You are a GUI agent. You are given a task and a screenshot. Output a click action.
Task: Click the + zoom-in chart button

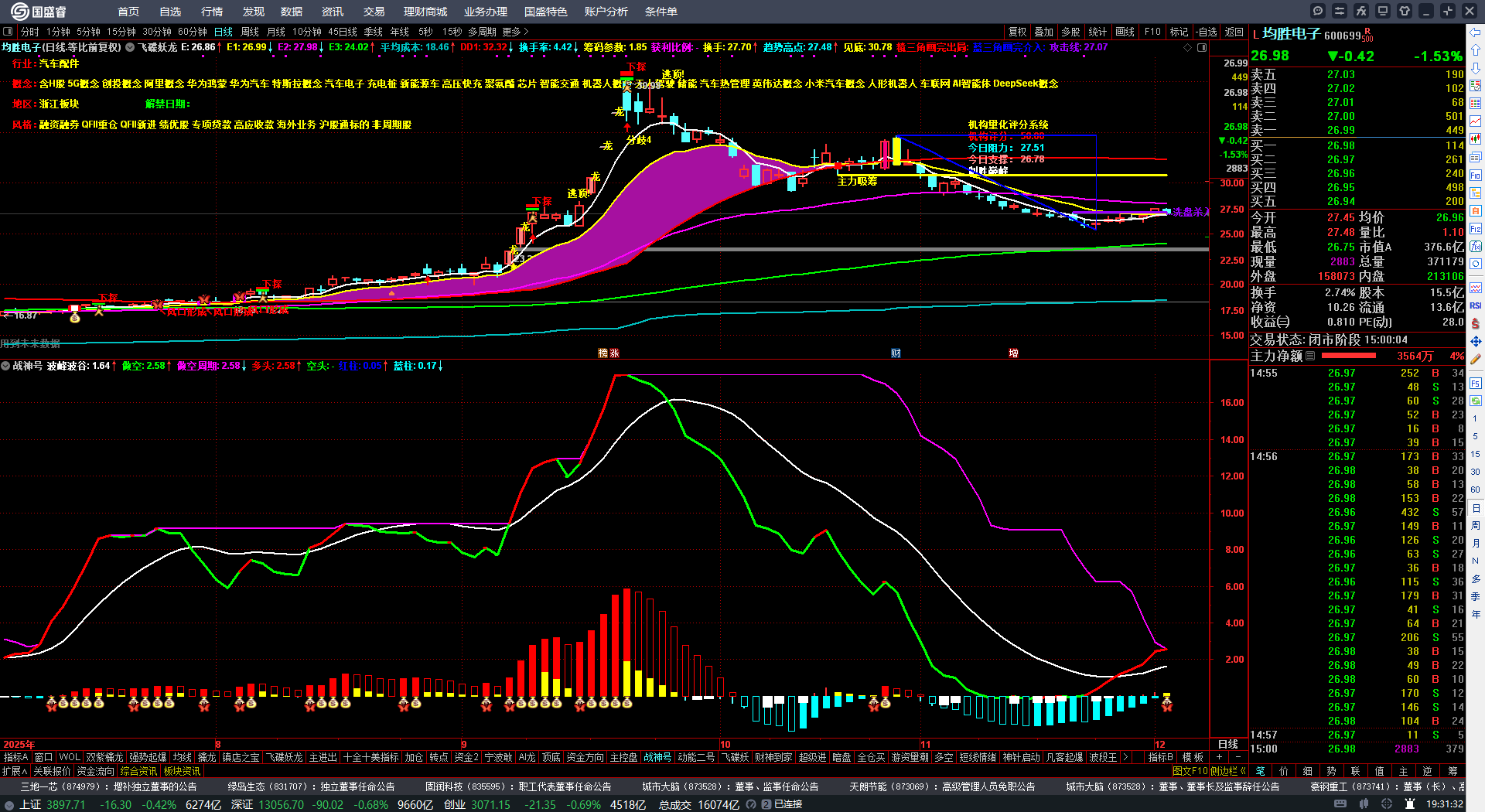click(1219, 757)
